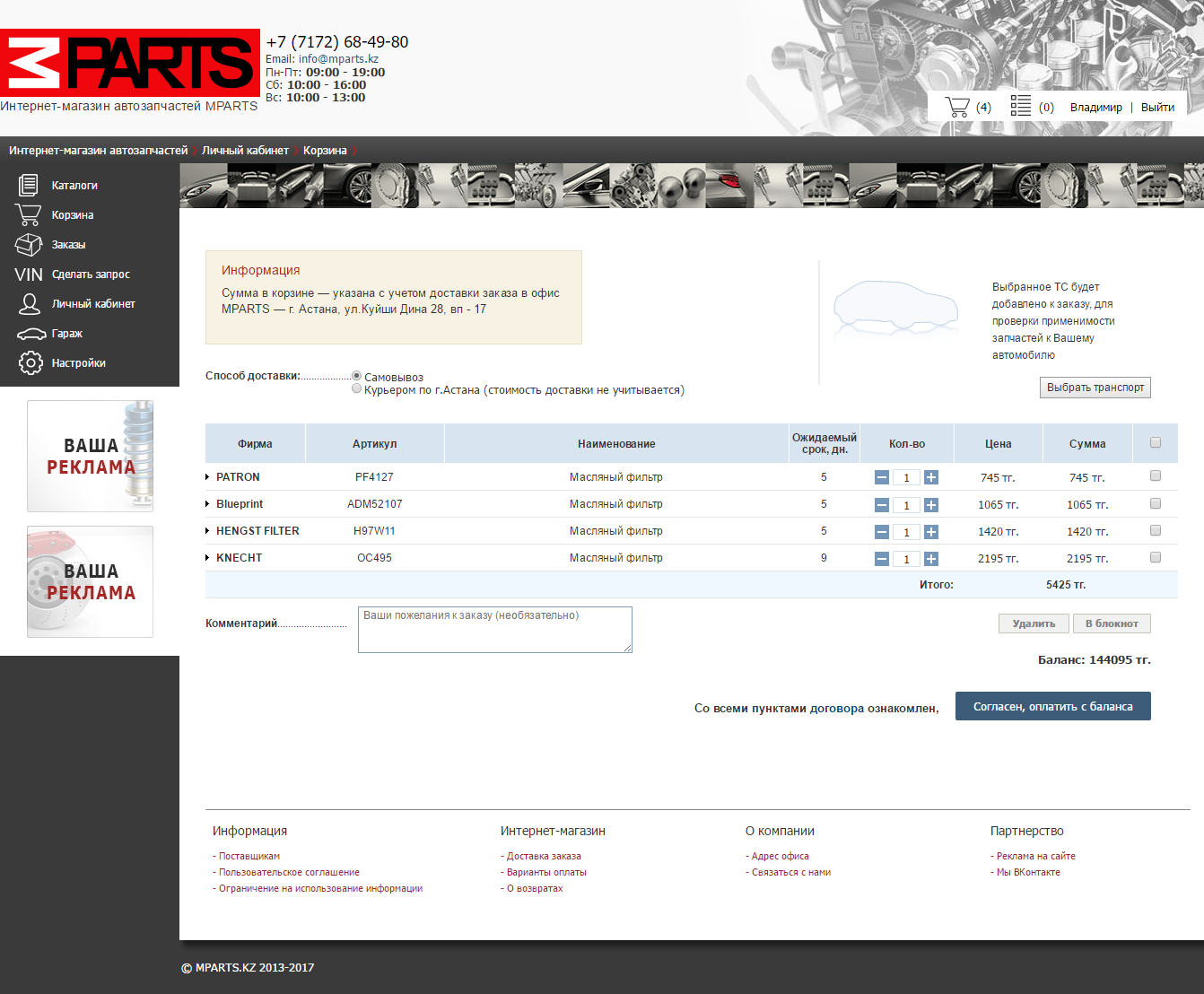Click the cart icon in the sidebar
Screen dimensions: 1204x994
pos(28,214)
